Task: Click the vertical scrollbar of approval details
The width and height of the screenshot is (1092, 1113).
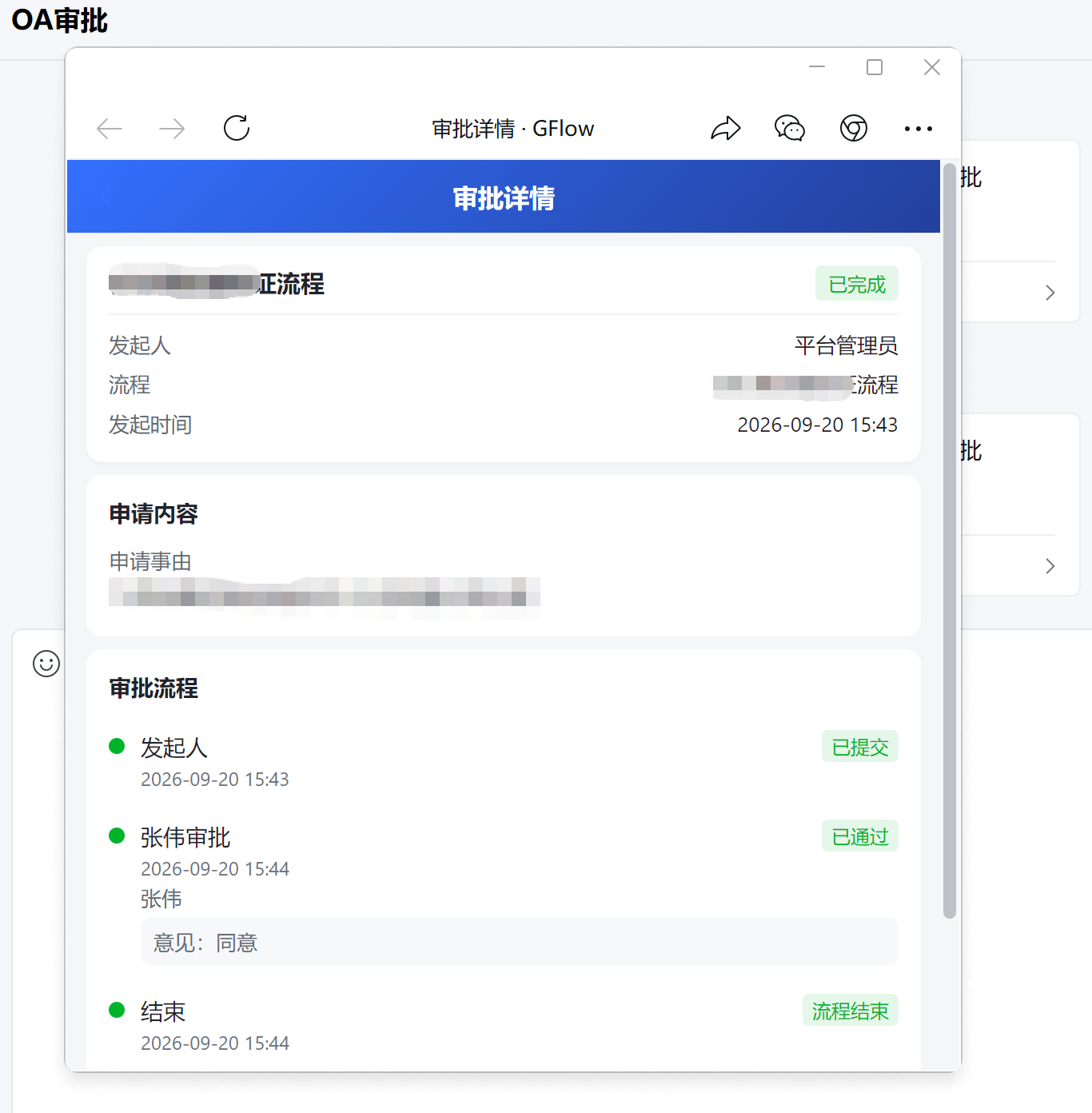Action: click(950, 541)
